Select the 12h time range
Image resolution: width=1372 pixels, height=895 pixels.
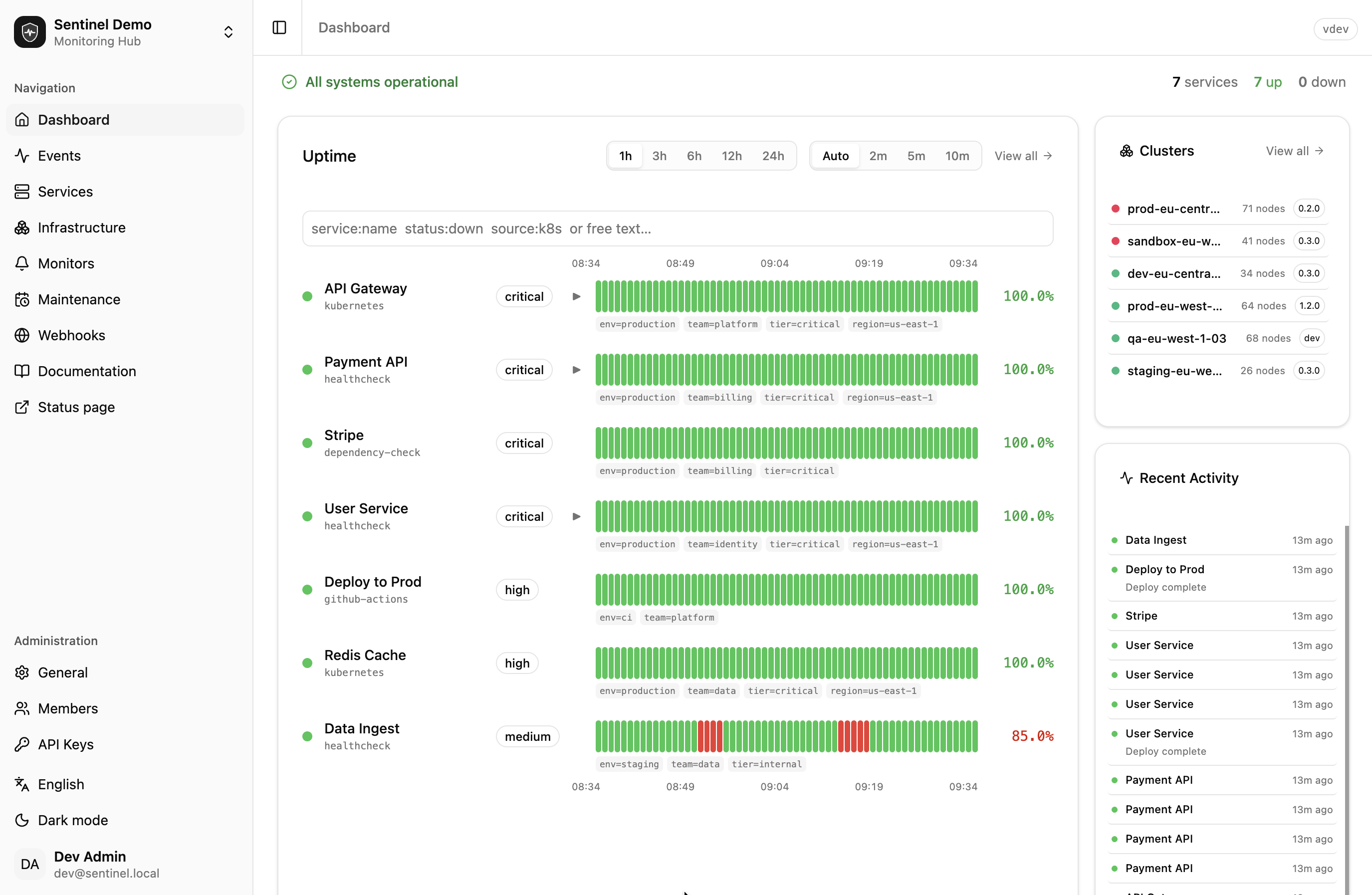(731, 156)
